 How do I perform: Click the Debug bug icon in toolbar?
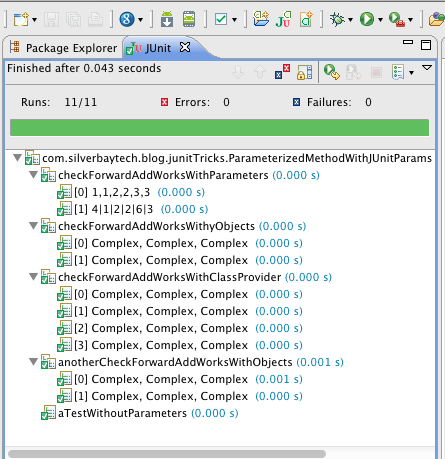pyautogui.click(x=337, y=19)
